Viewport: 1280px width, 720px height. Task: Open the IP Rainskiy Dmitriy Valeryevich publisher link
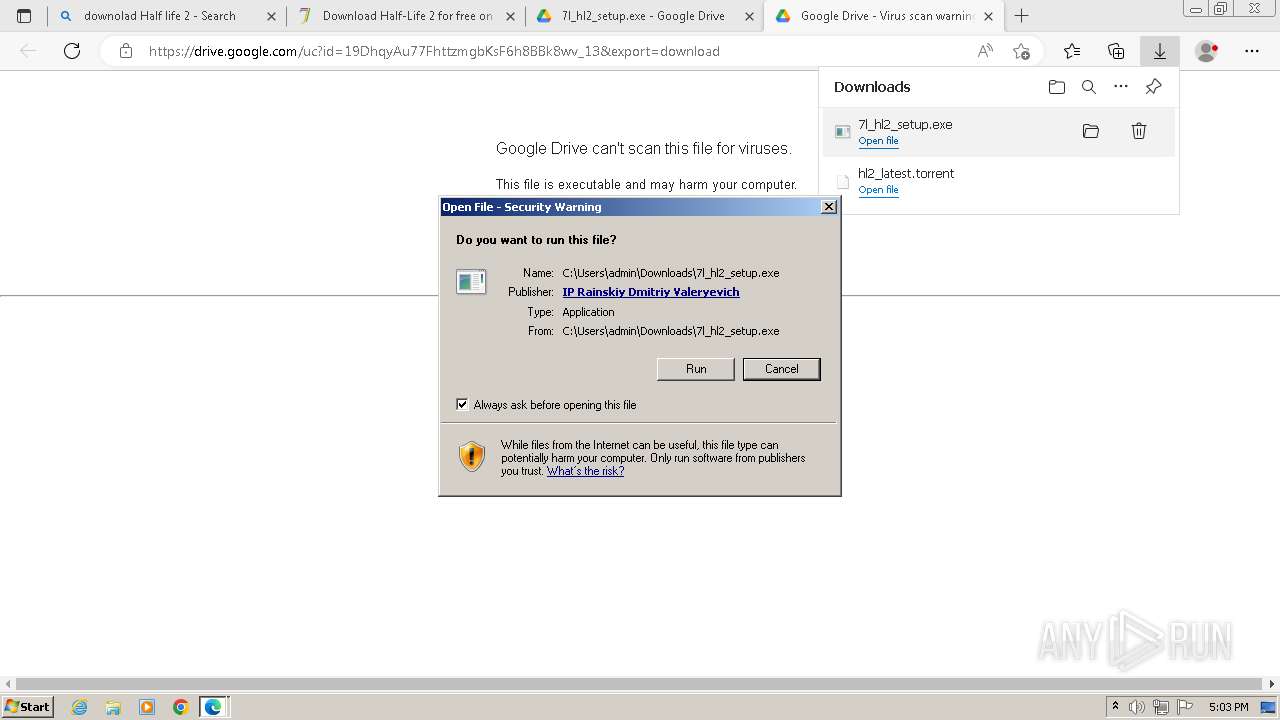click(651, 292)
